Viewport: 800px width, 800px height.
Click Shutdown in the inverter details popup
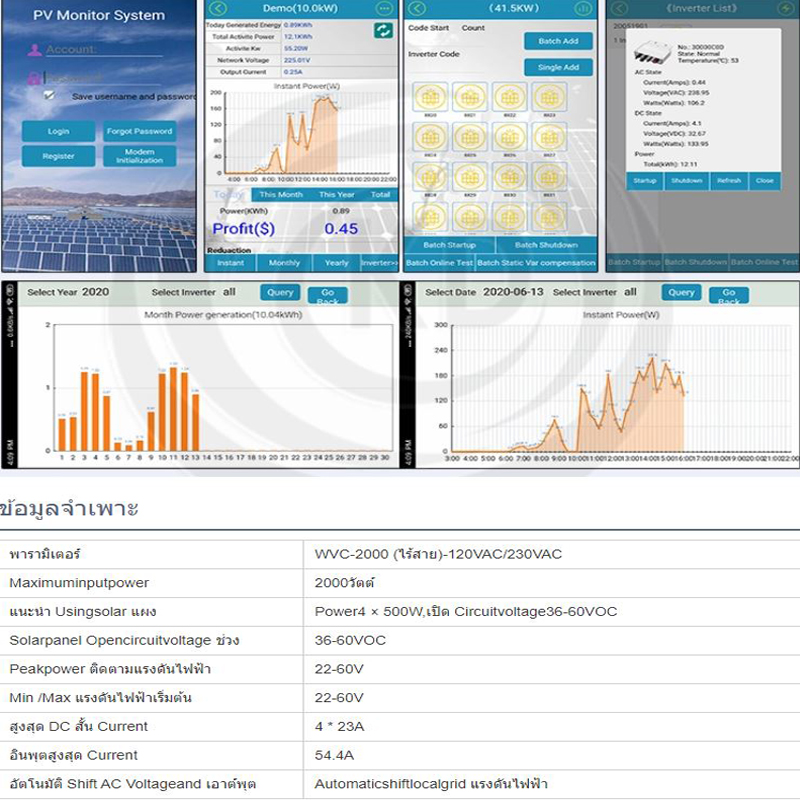pyautogui.click(x=686, y=181)
